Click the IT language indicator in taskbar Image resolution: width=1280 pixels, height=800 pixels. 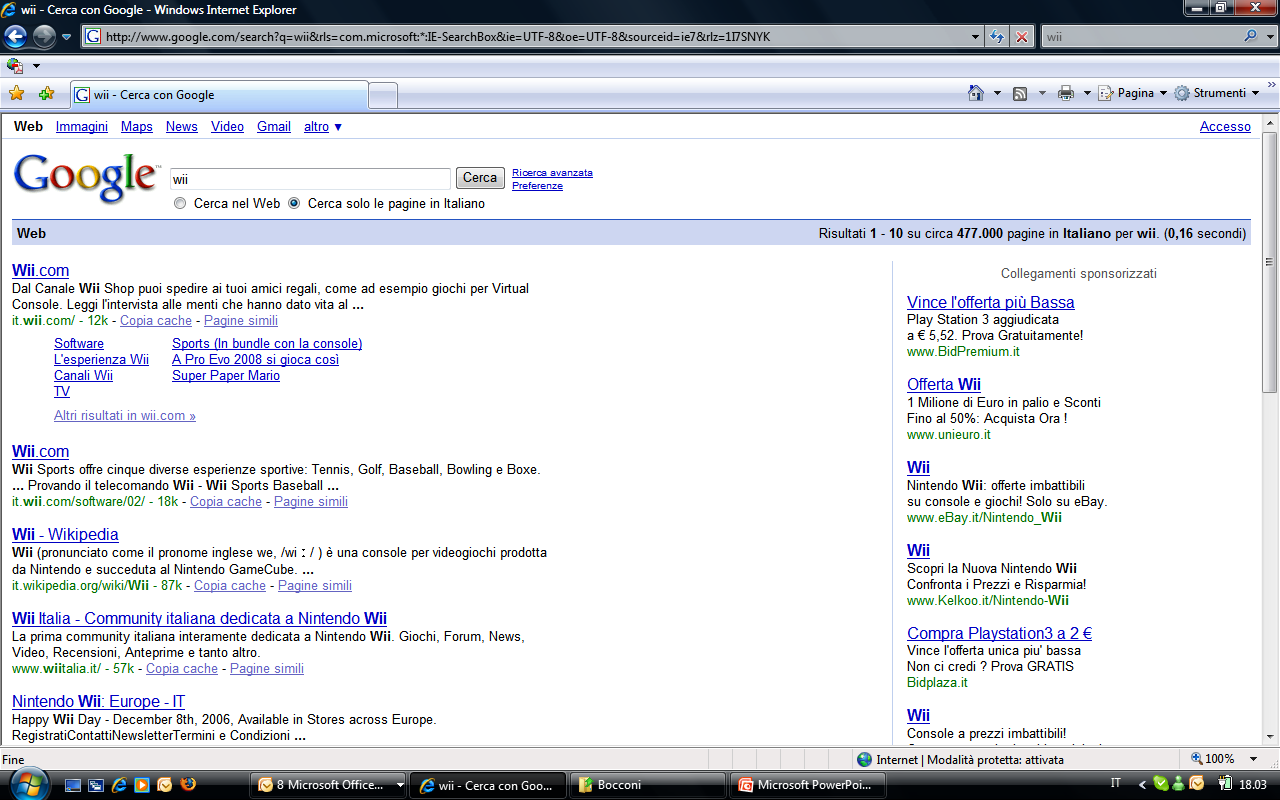pyautogui.click(x=1116, y=784)
